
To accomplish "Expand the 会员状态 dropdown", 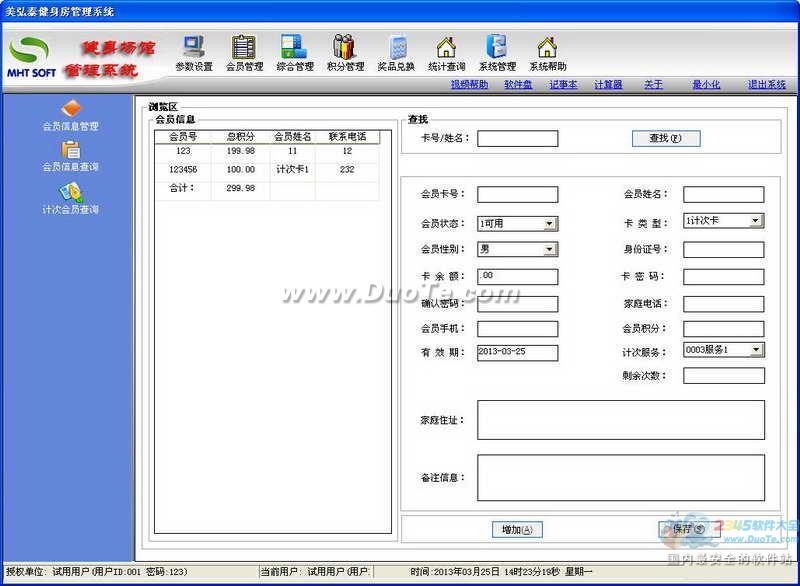I will click(x=550, y=223).
